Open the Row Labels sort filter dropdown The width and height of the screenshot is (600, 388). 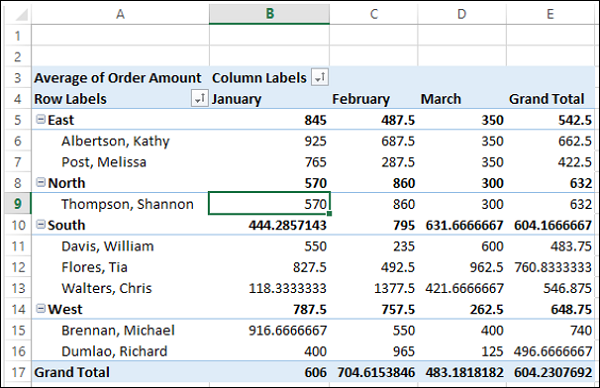tap(199, 98)
